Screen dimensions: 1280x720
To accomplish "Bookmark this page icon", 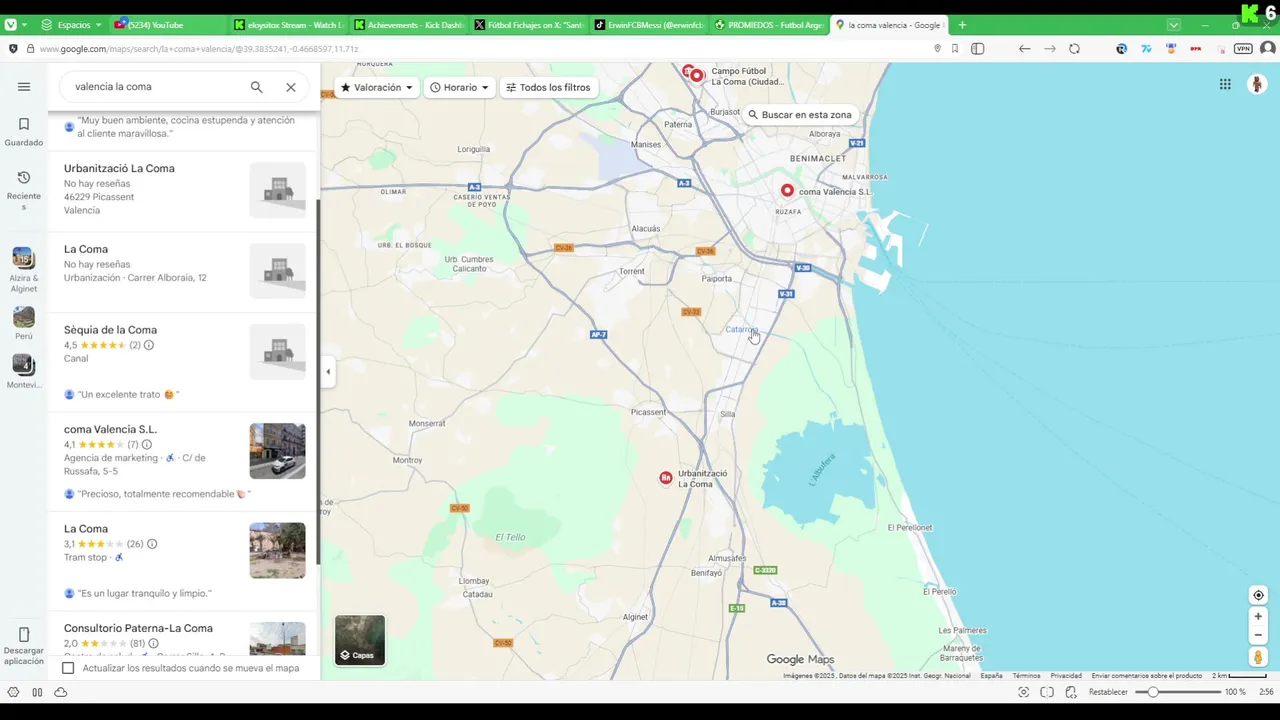I will pos(955,49).
